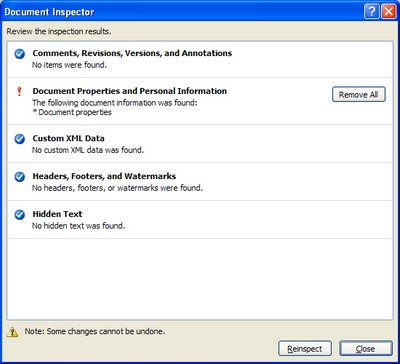
Task: Dismiss the dialog with the red X button
Action: point(388,12)
